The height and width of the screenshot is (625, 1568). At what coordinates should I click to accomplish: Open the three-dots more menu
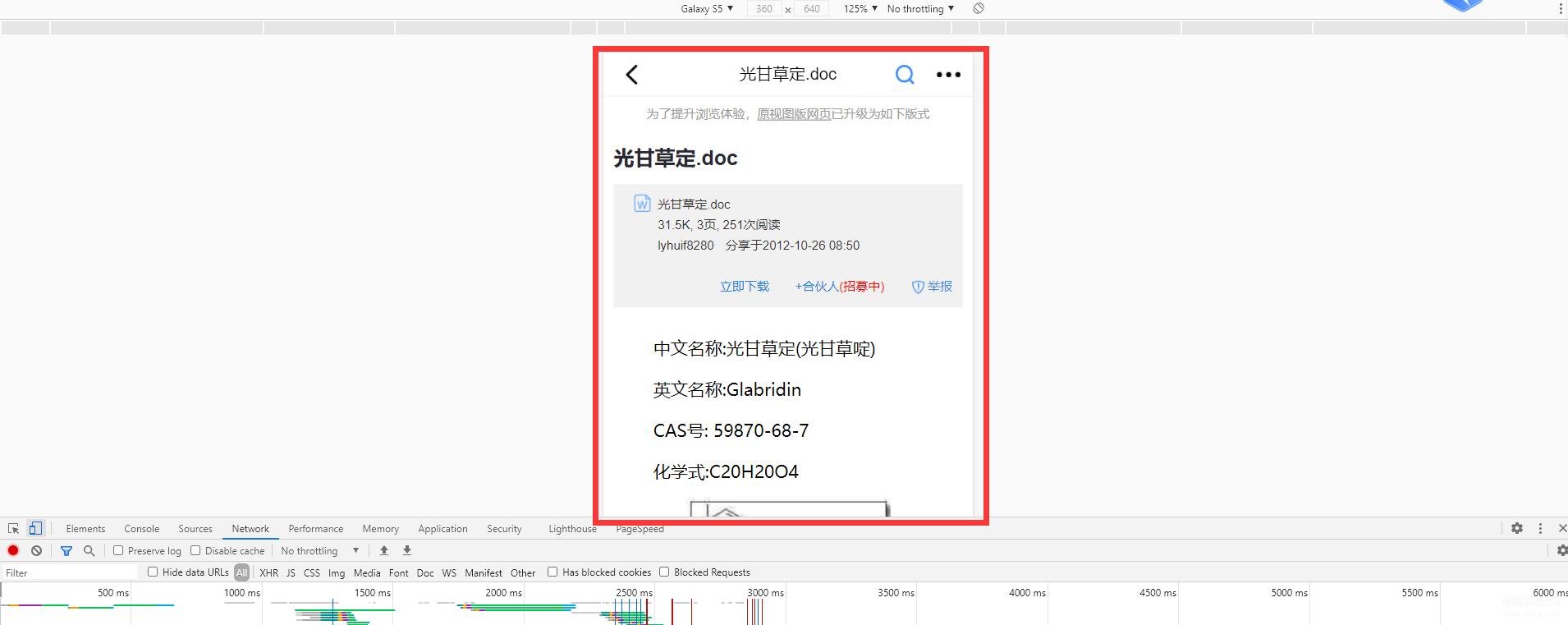[948, 75]
